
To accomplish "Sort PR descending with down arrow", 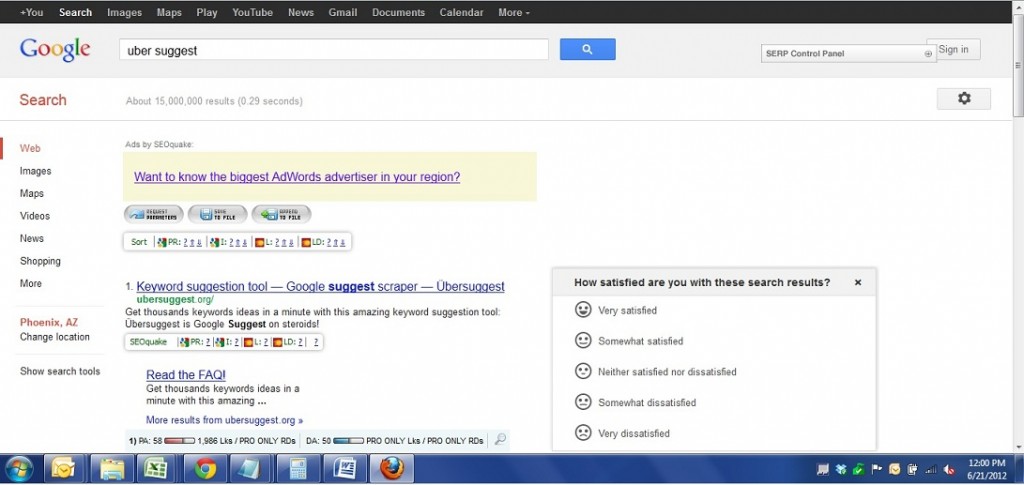I will (x=199, y=242).
